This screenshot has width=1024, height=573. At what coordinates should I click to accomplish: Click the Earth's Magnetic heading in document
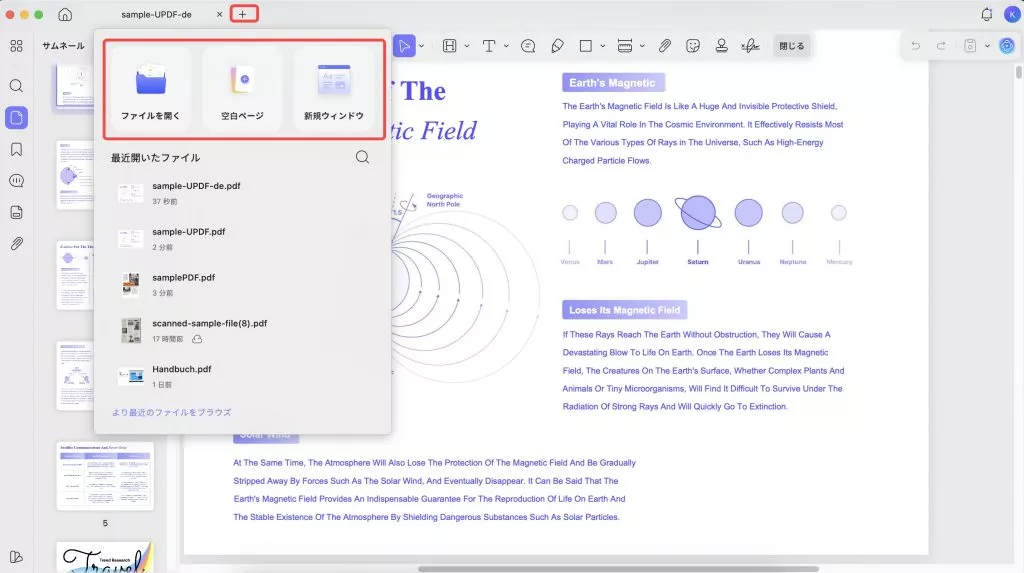(x=613, y=82)
